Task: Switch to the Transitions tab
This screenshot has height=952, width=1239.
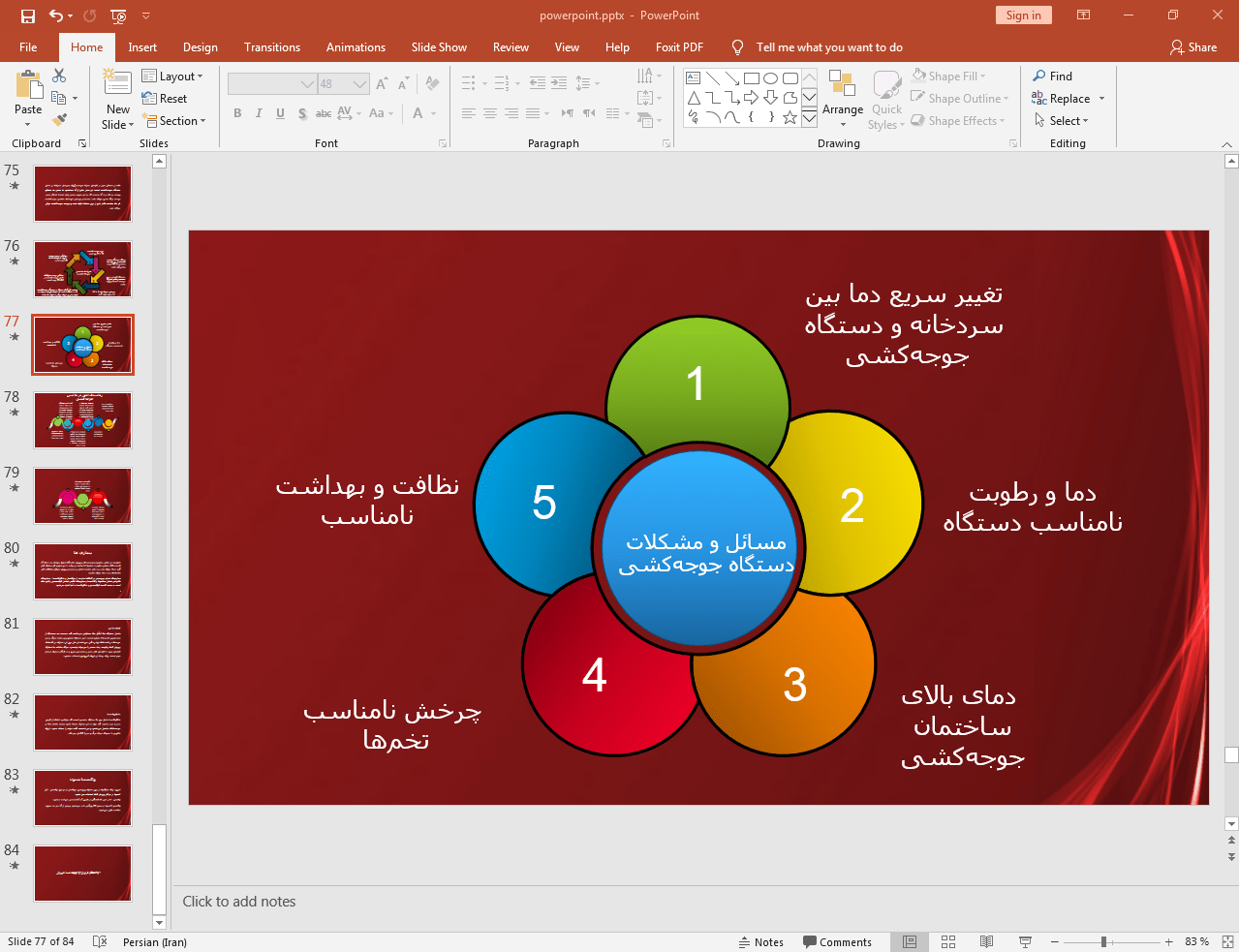Action: (x=272, y=46)
